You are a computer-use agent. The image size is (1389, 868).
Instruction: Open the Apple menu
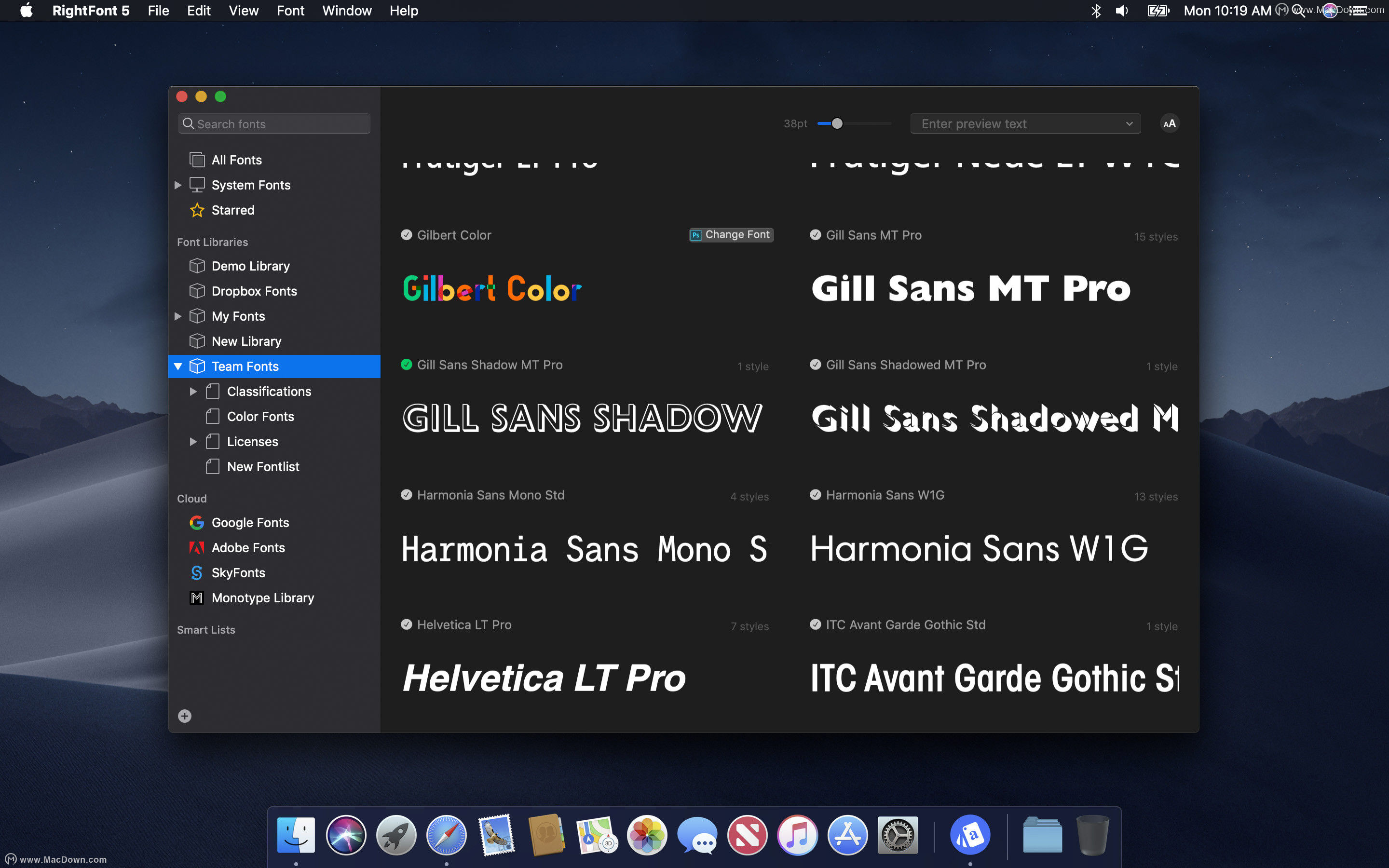27,11
